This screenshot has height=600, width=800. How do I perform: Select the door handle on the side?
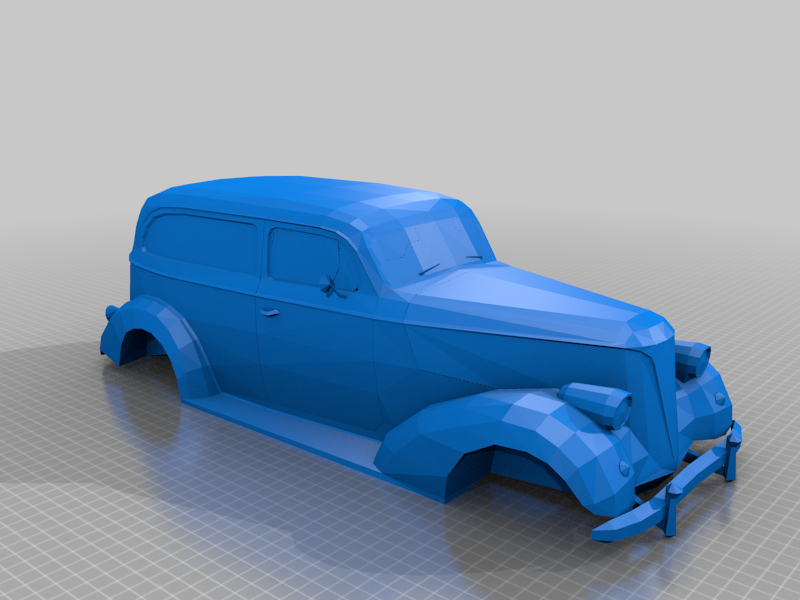click(271, 314)
